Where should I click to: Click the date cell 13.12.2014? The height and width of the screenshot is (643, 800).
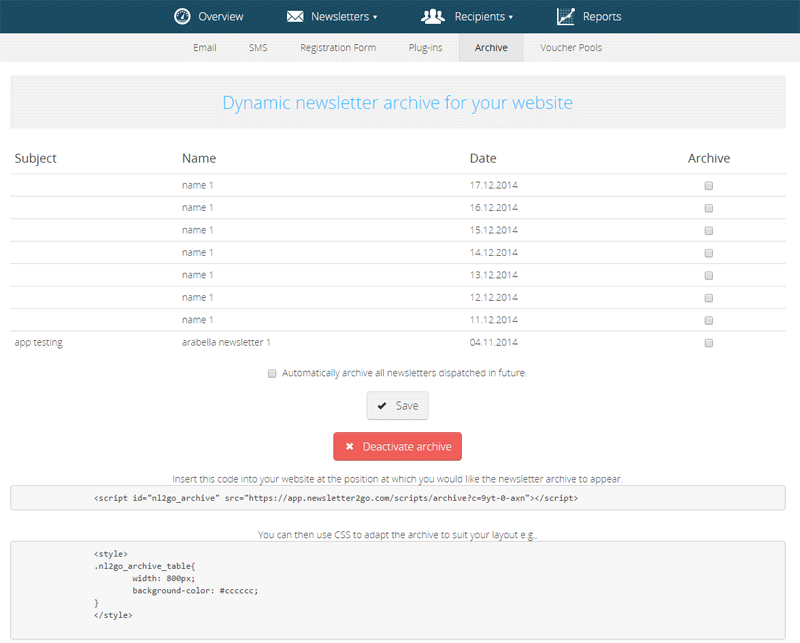point(493,275)
